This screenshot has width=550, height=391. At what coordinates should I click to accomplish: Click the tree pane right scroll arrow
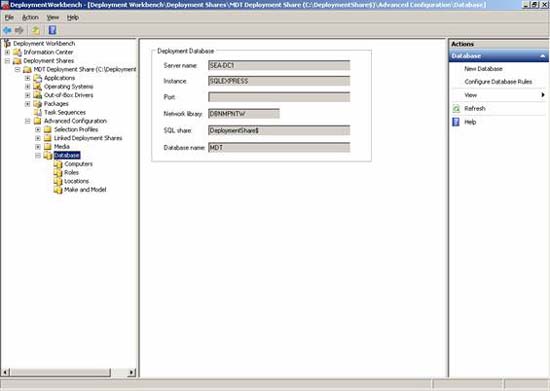(132, 372)
